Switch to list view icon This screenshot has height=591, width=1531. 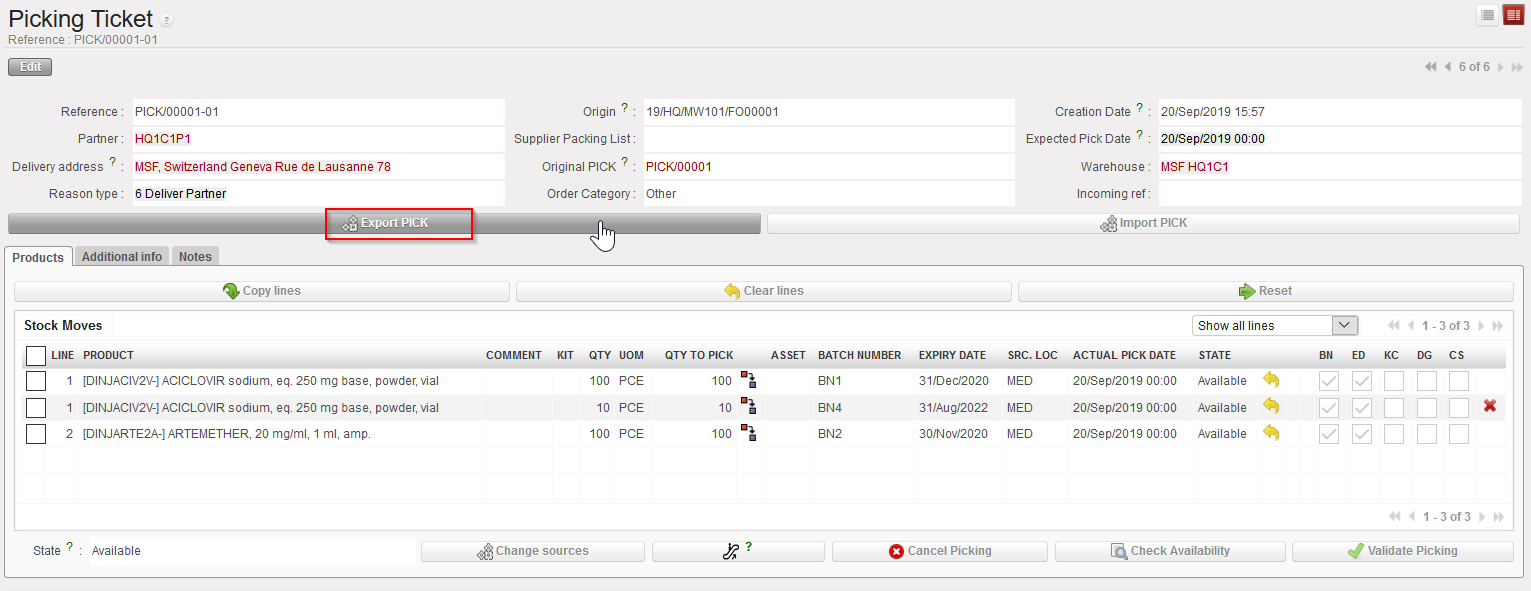[x=1488, y=15]
